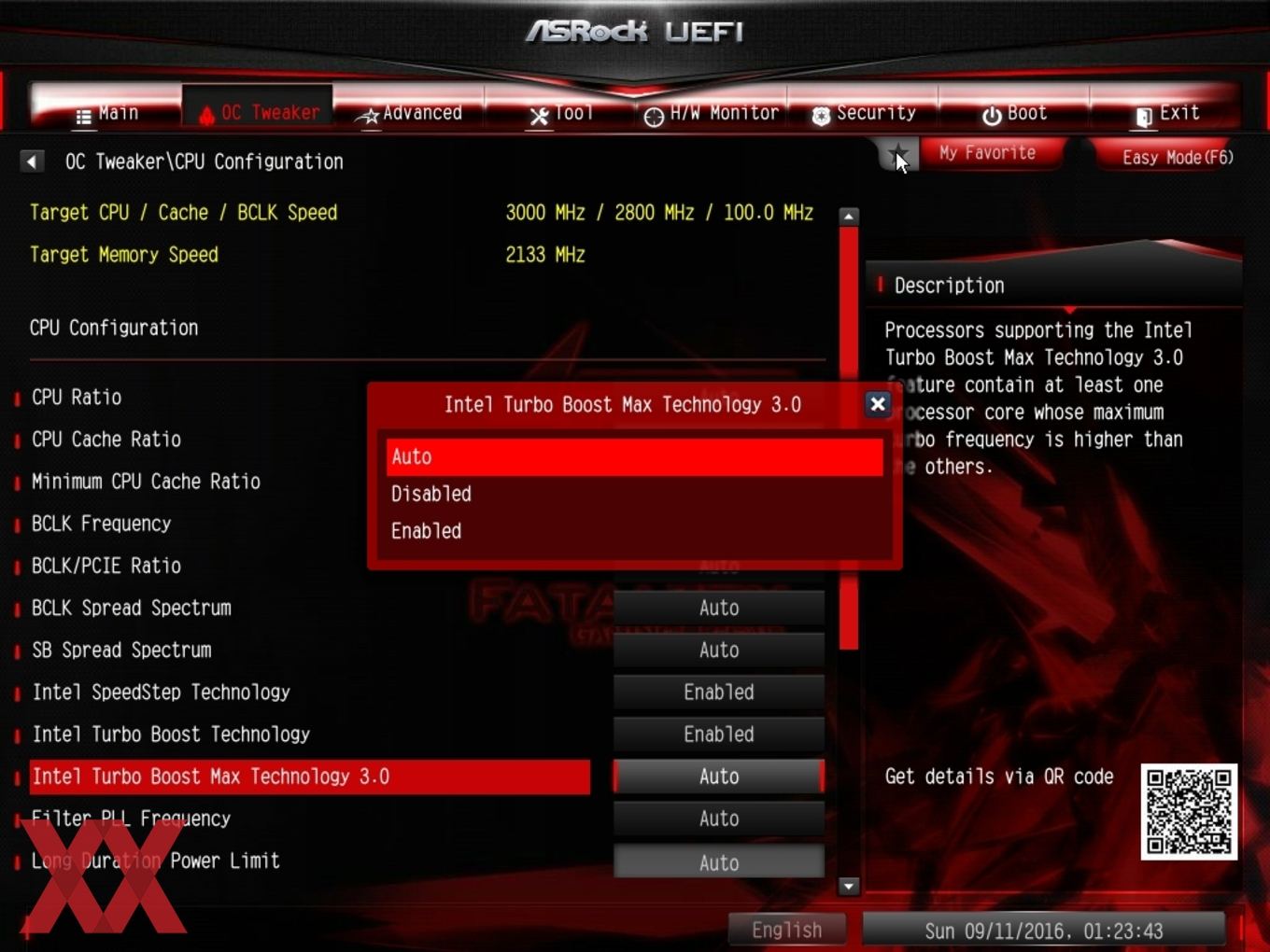Click the red vertical scrollbar thumb

(848, 438)
